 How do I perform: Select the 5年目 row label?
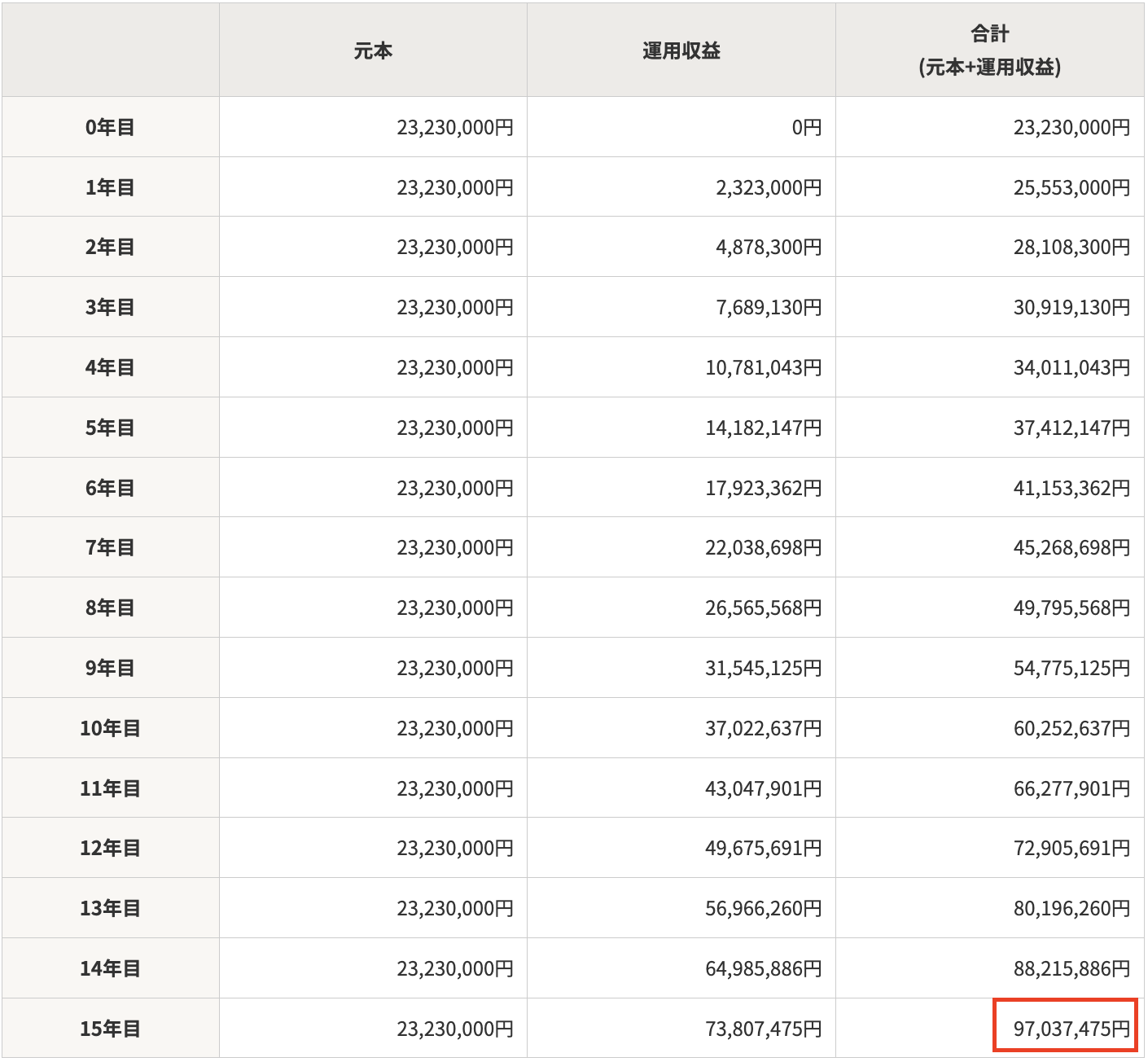[x=110, y=428]
